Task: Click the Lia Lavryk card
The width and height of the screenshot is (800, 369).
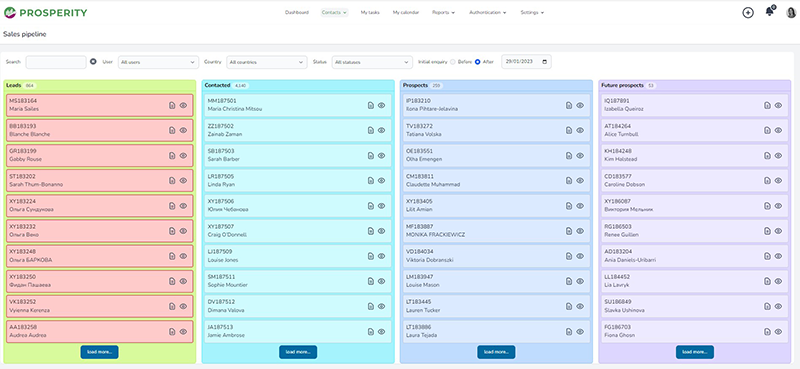Action: tap(694, 281)
